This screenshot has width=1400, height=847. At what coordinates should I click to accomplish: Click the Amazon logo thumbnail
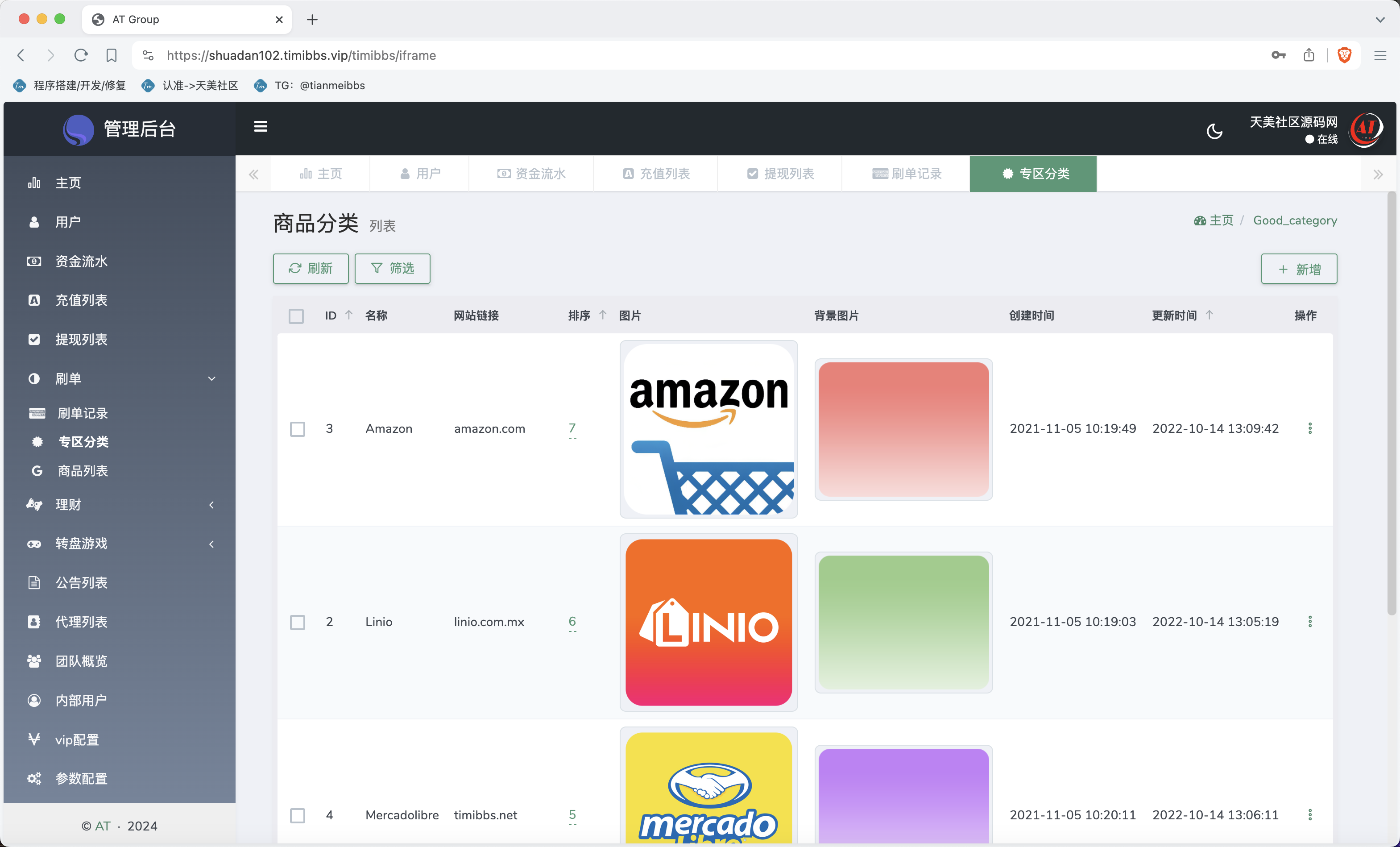pyautogui.click(x=708, y=429)
